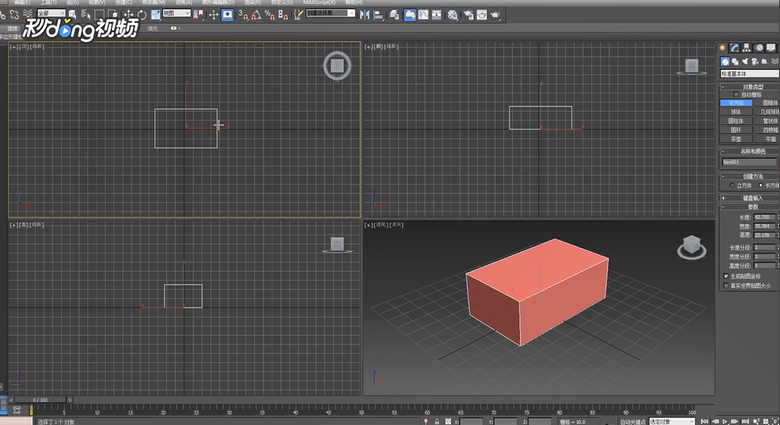
Task: Click the Align tool icon
Action: coord(379,15)
